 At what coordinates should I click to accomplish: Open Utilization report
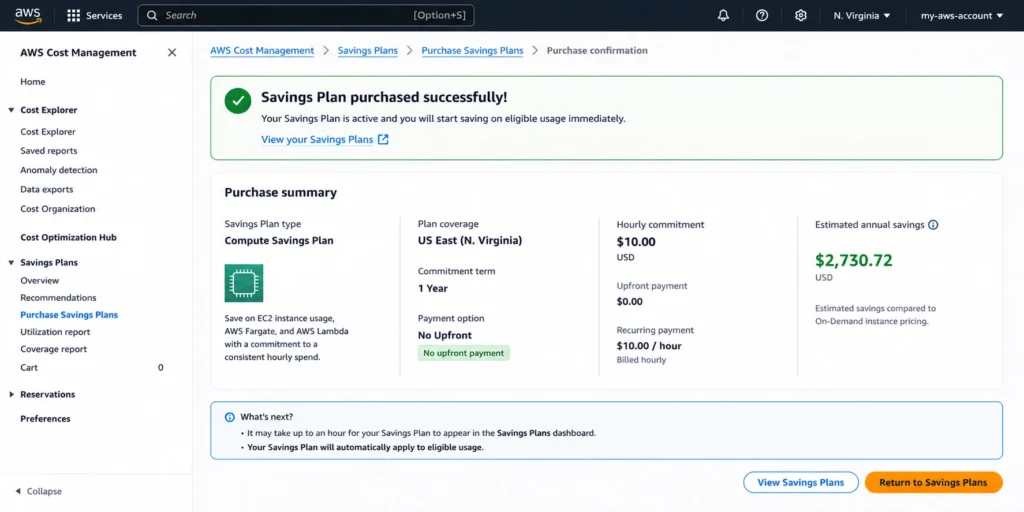point(56,332)
